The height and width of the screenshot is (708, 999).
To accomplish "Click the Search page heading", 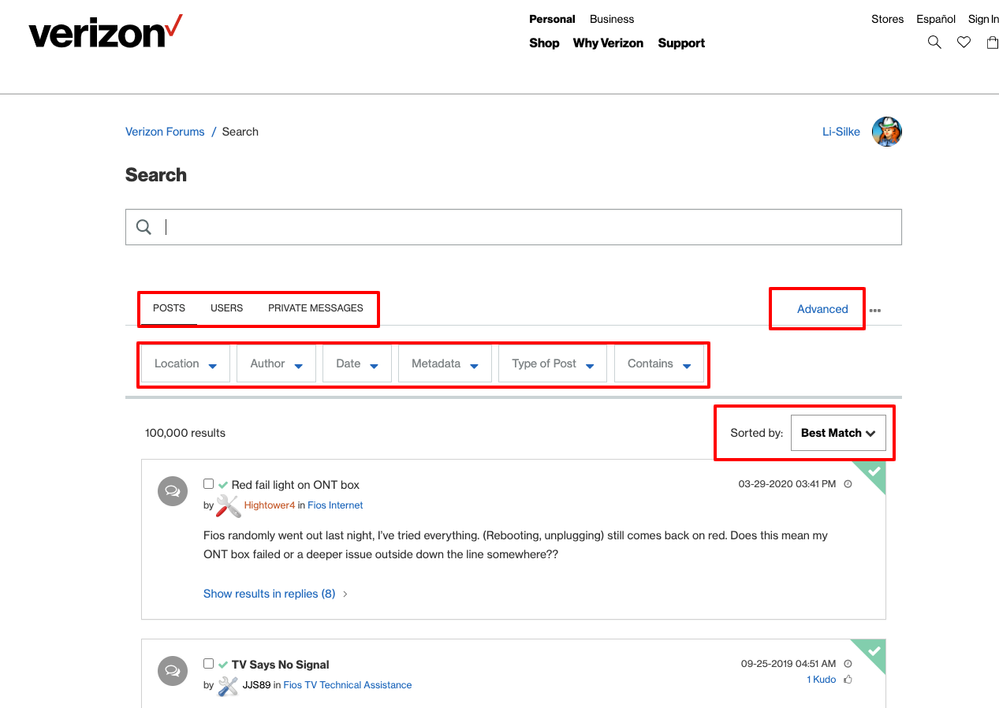I will [156, 175].
